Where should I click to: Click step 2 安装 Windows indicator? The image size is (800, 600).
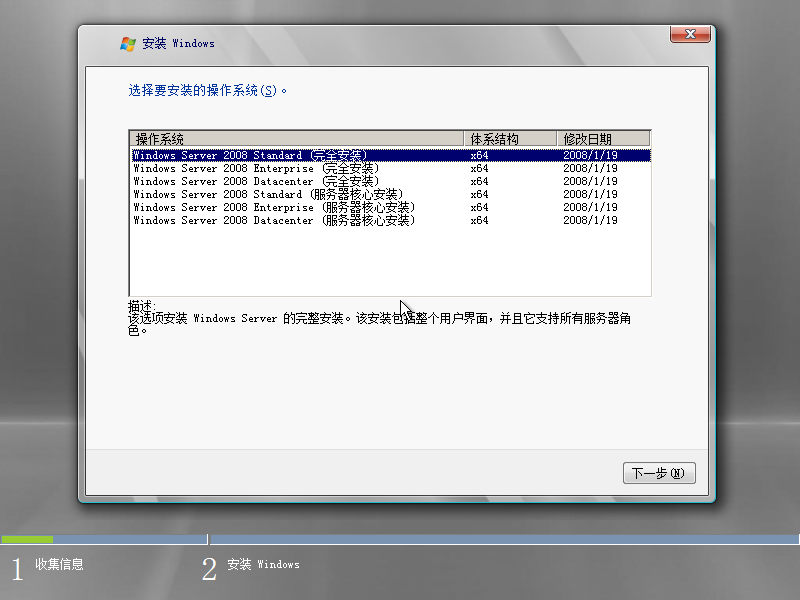tap(250, 565)
